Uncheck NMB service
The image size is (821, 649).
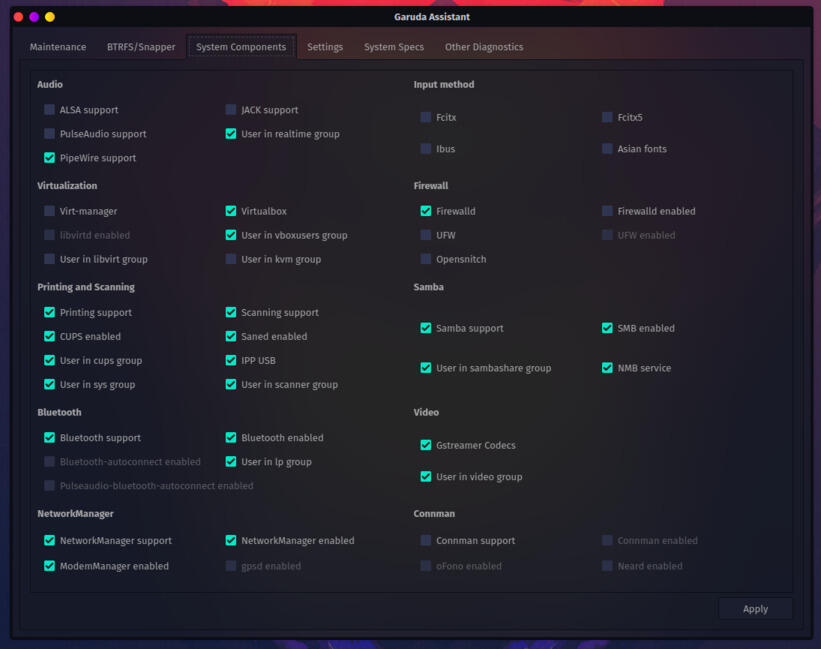point(607,368)
